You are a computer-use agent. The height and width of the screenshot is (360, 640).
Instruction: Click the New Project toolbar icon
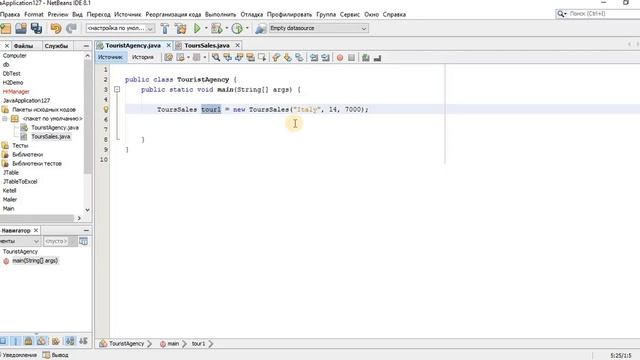point(6,28)
